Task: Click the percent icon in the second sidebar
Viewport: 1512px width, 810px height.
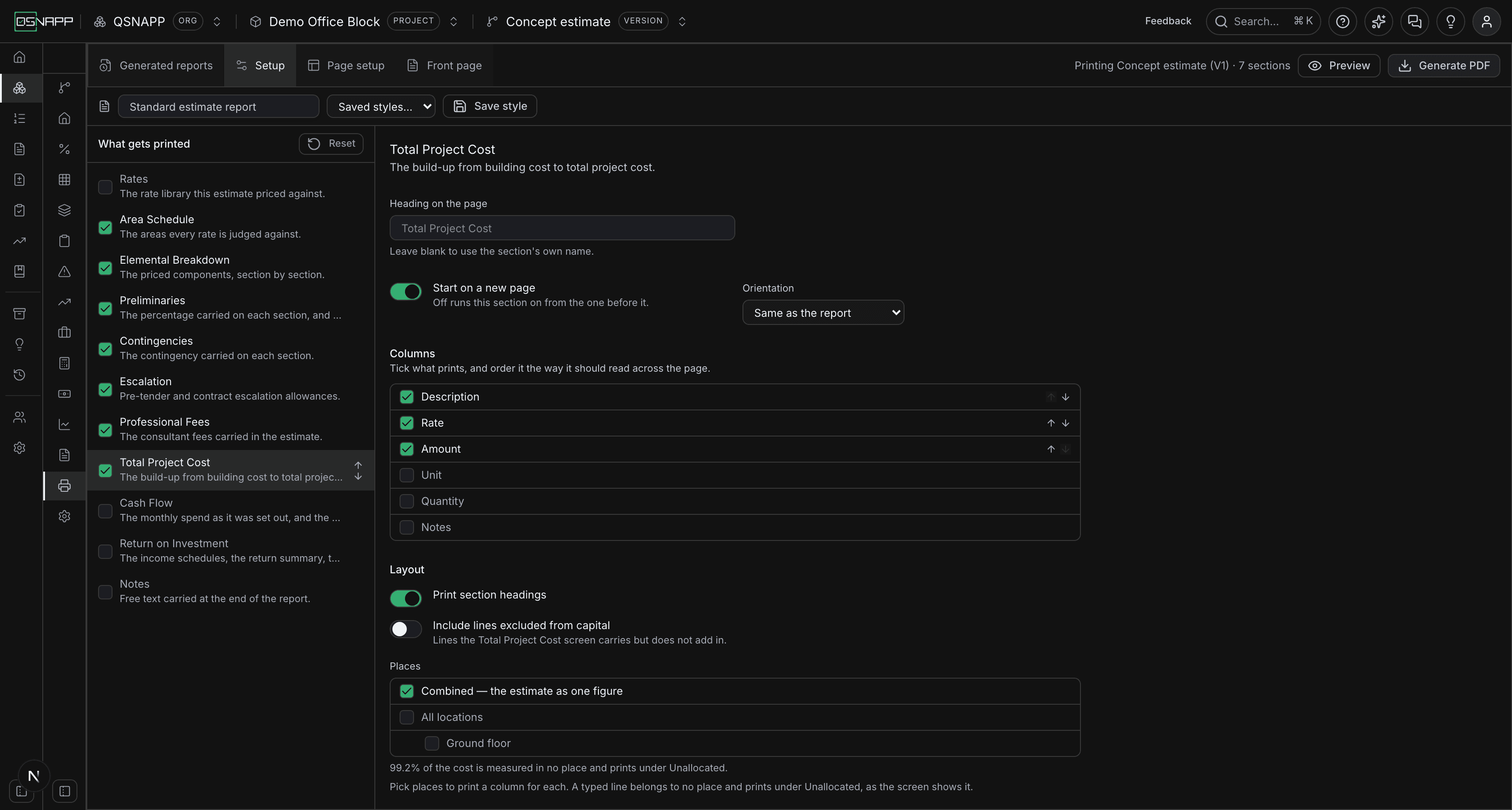Action: (64, 149)
